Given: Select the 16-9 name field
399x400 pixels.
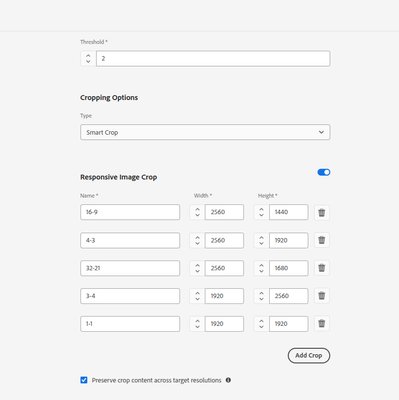Looking at the screenshot, I should click(130, 212).
